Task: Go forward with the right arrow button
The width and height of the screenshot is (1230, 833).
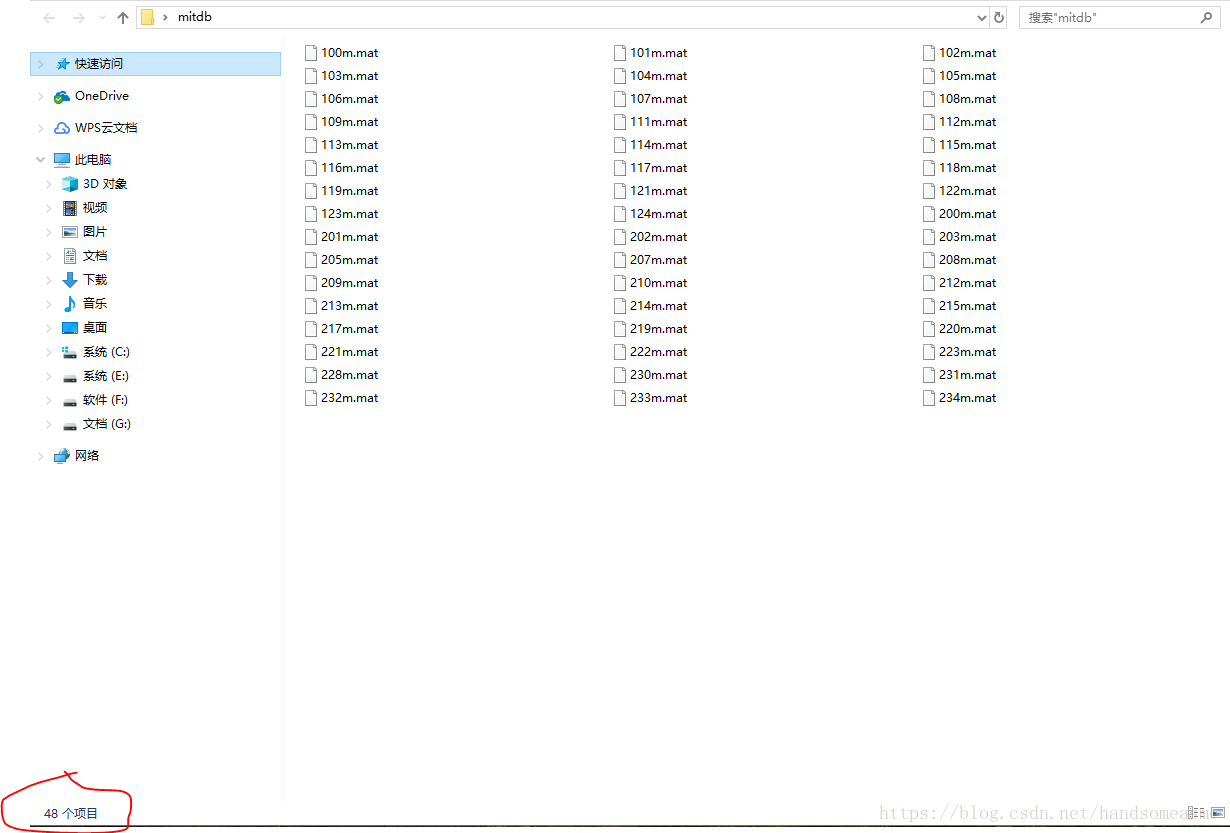Action: [x=79, y=18]
